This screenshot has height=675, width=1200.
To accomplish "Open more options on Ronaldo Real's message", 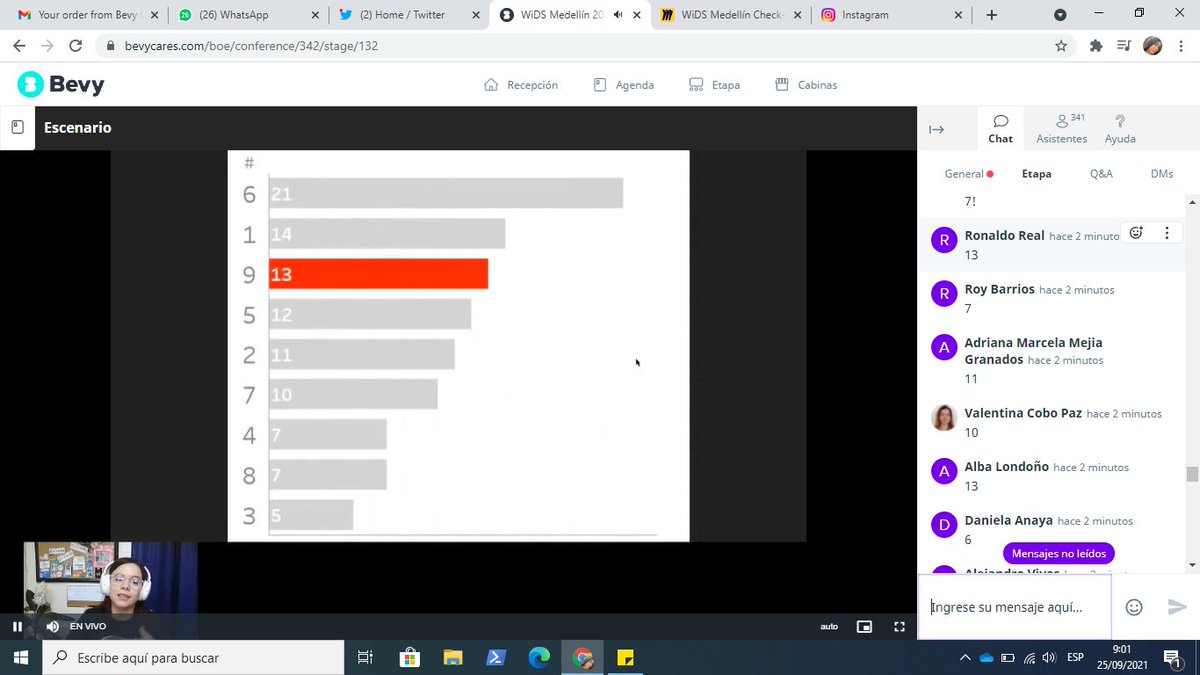I will click(1166, 233).
